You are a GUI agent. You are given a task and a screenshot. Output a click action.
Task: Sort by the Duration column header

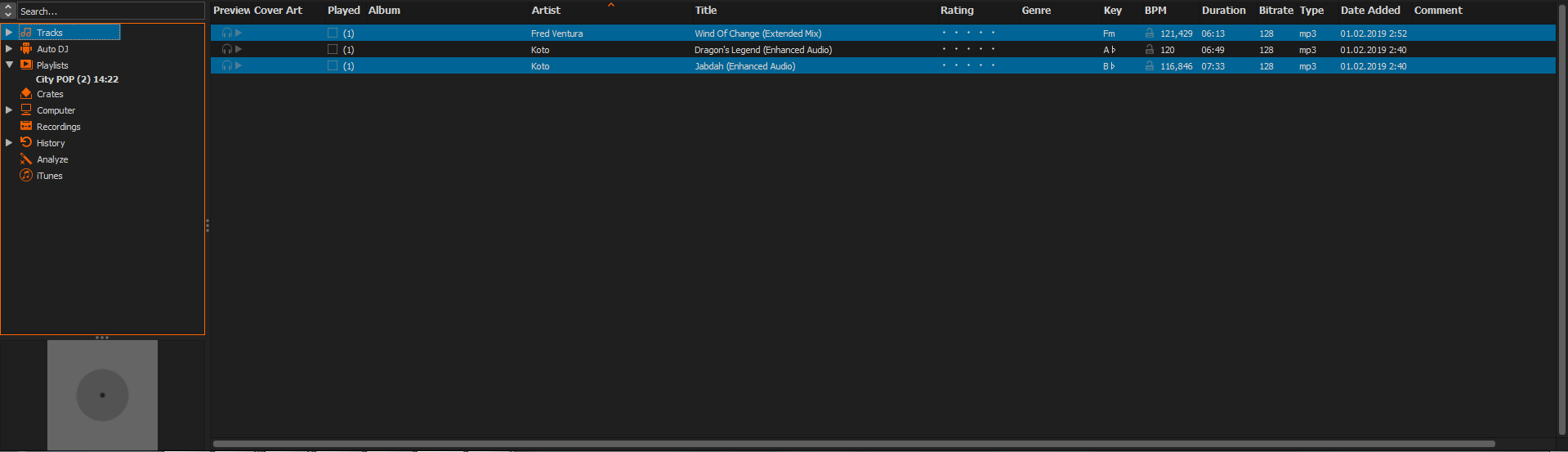click(x=1223, y=11)
